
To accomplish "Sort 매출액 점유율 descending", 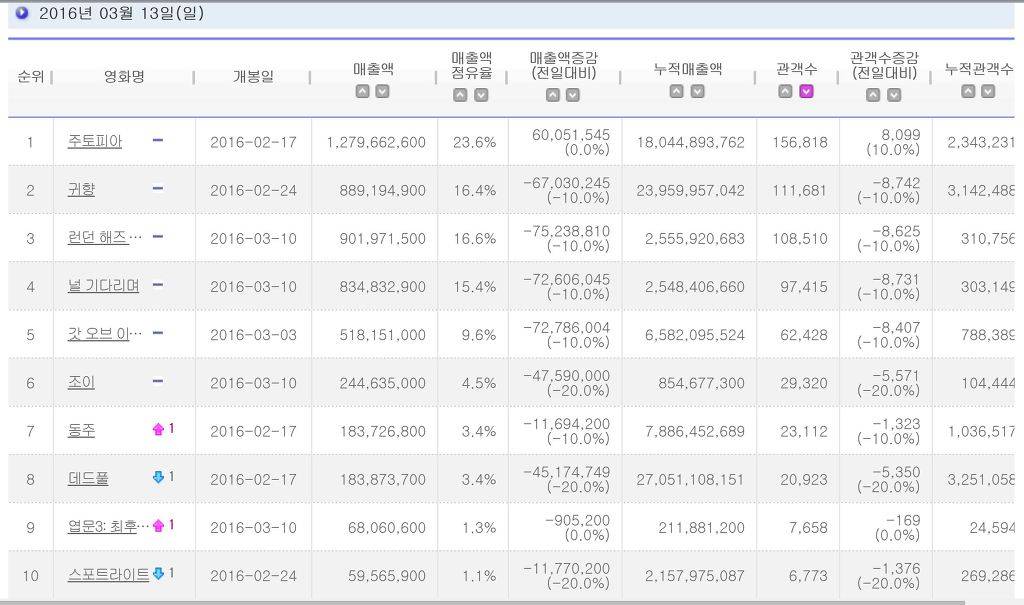I will coord(481,95).
